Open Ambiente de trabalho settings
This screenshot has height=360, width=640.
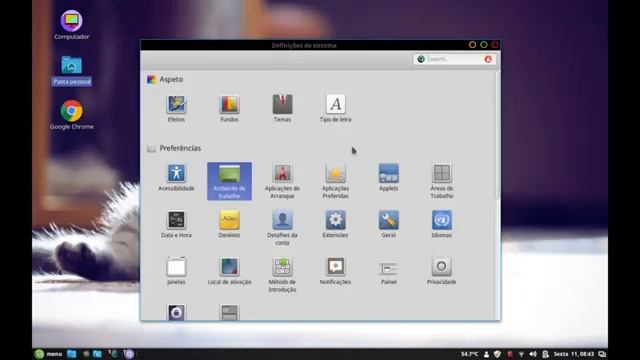[229, 181]
